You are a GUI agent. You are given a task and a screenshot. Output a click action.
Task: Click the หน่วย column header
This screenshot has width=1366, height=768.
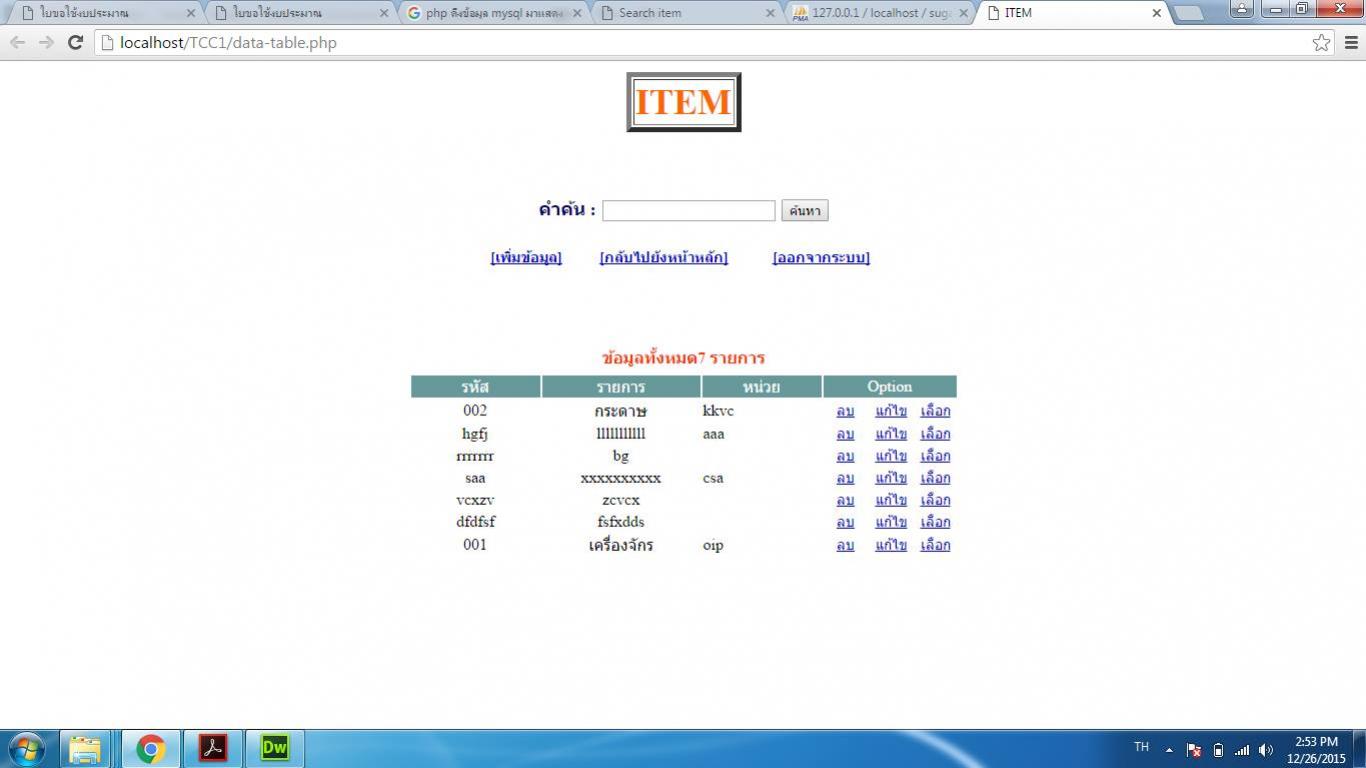coord(761,387)
